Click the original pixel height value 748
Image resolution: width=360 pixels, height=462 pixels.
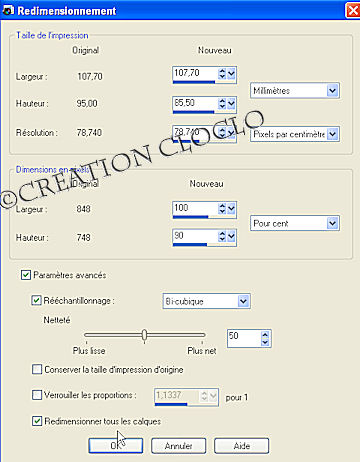click(83, 237)
